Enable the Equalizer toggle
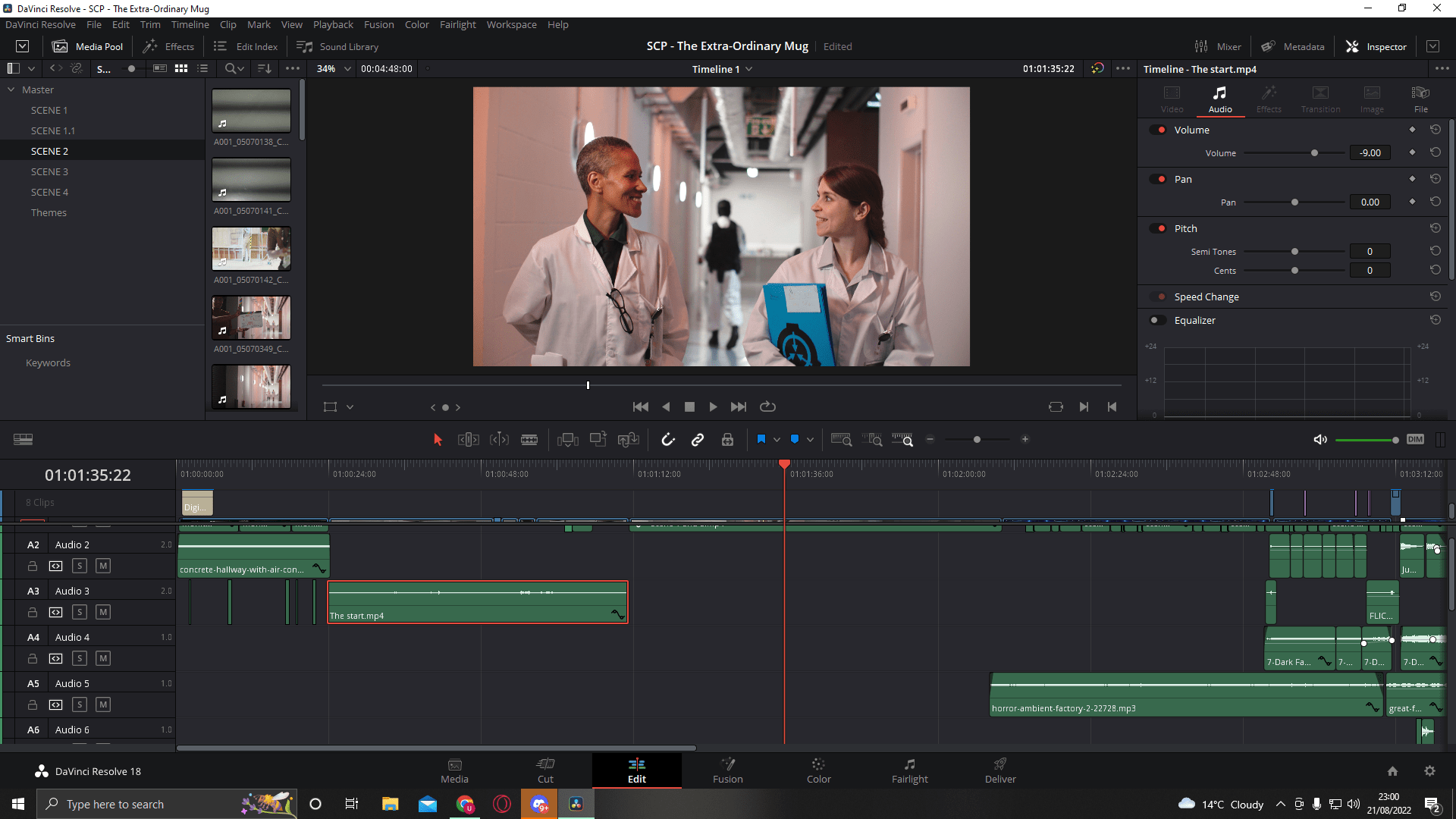The width and height of the screenshot is (1456, 819). pos(1158,320)
